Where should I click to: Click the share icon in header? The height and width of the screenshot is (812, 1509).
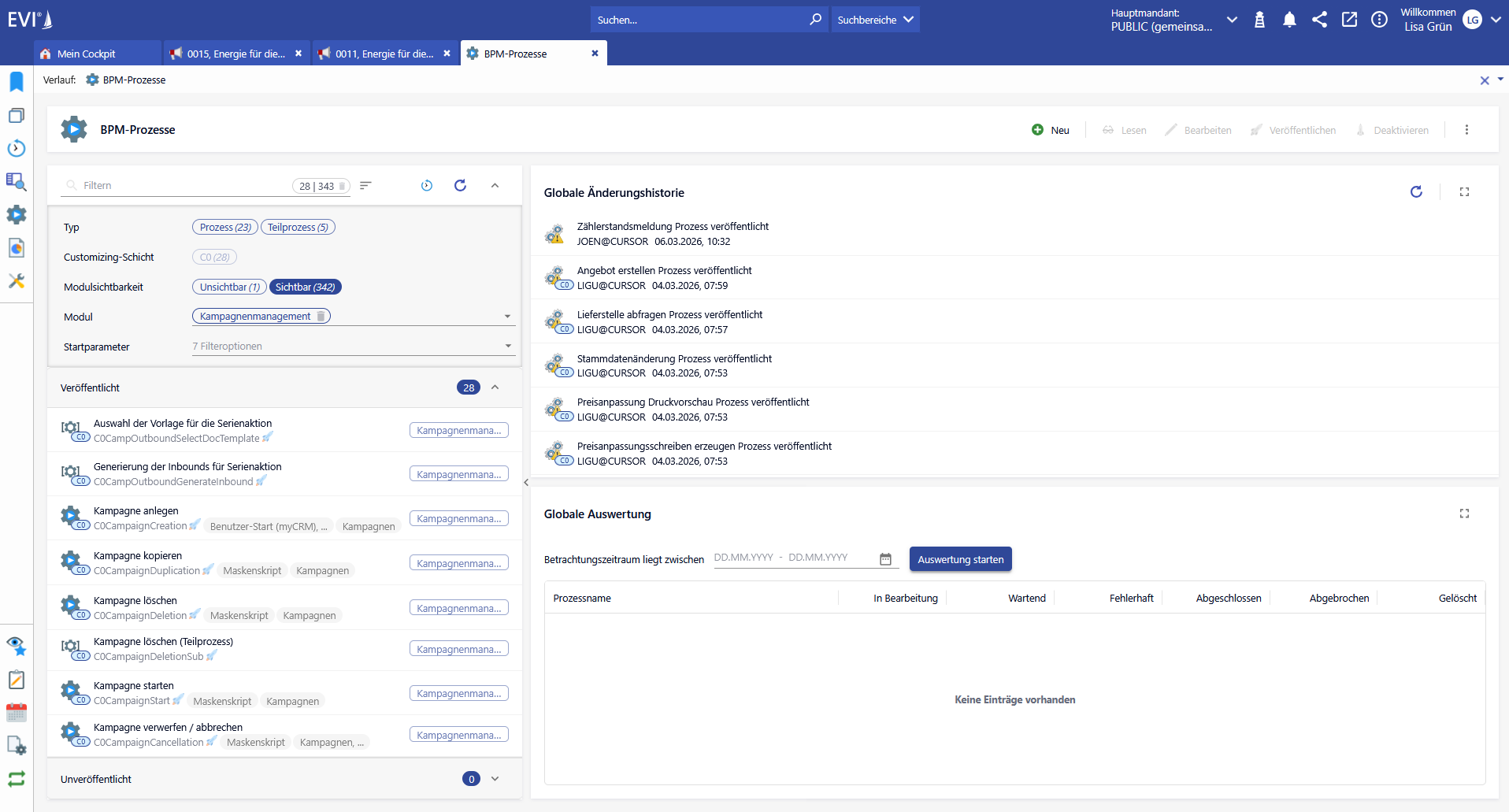point(1319,20)
